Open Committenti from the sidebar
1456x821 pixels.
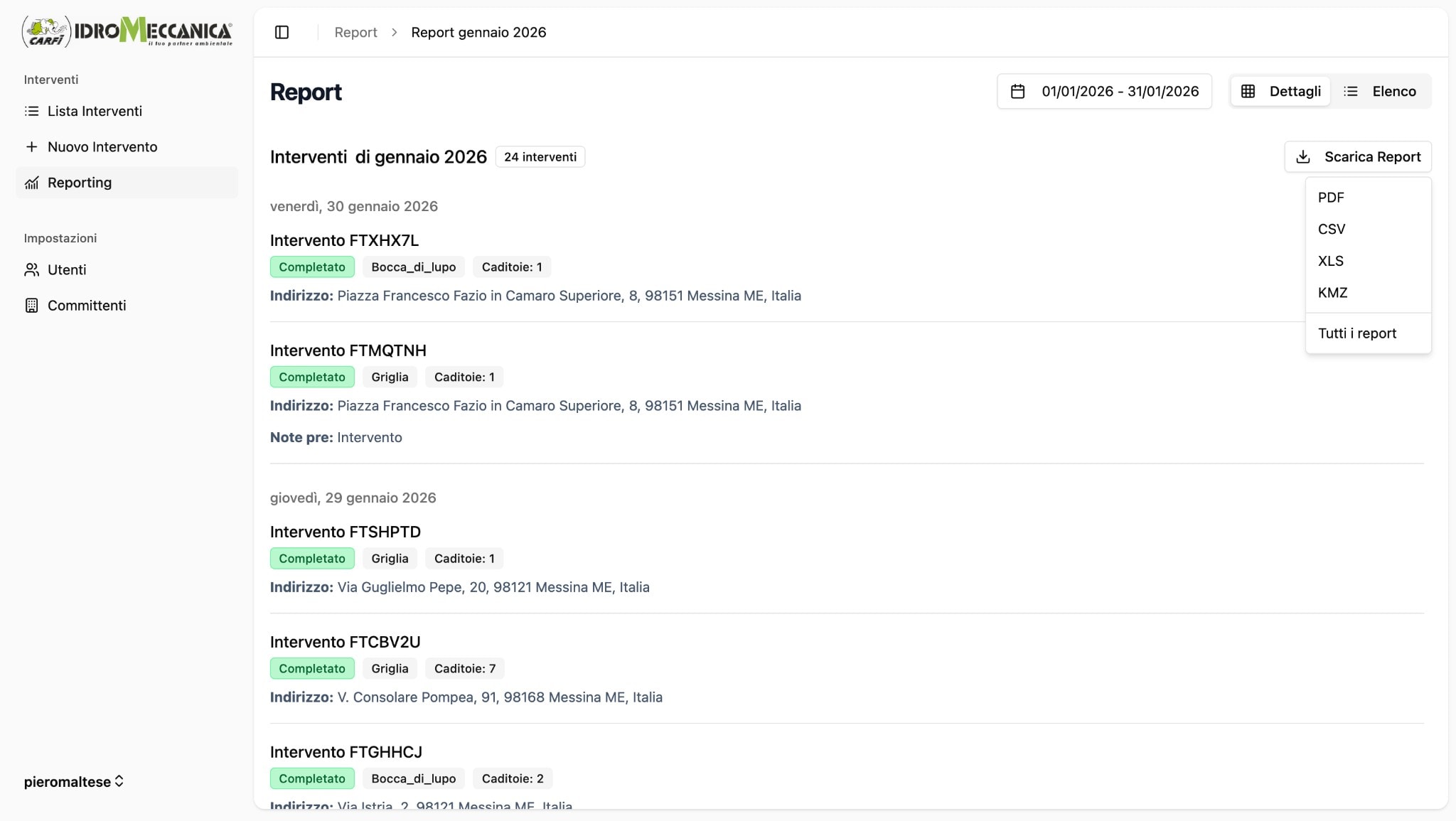[85, 305]
